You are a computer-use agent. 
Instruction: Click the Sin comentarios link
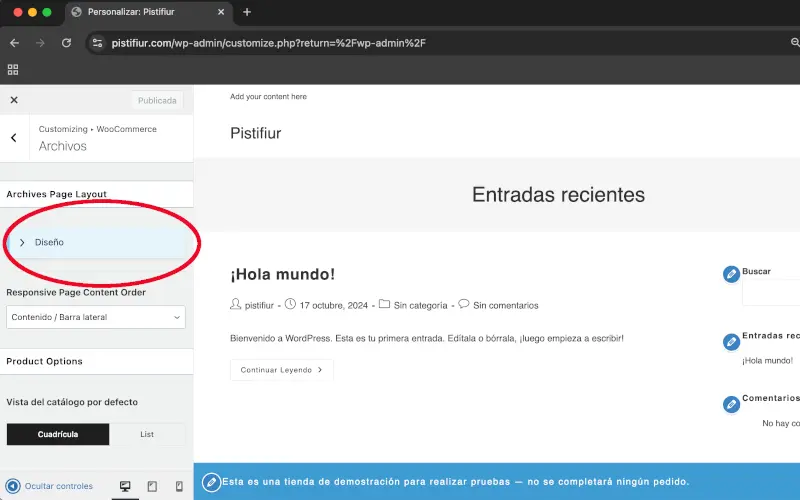point(506,306)
